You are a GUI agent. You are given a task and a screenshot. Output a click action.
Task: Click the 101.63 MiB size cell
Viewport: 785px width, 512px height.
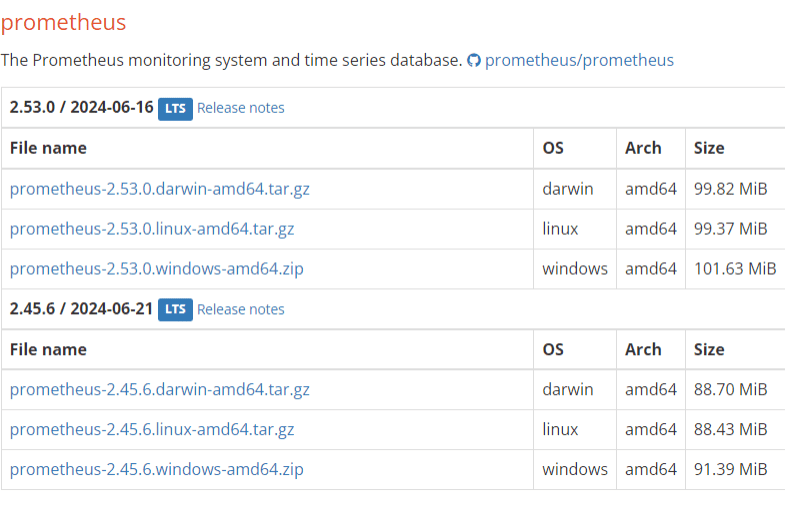click(735, 269)
